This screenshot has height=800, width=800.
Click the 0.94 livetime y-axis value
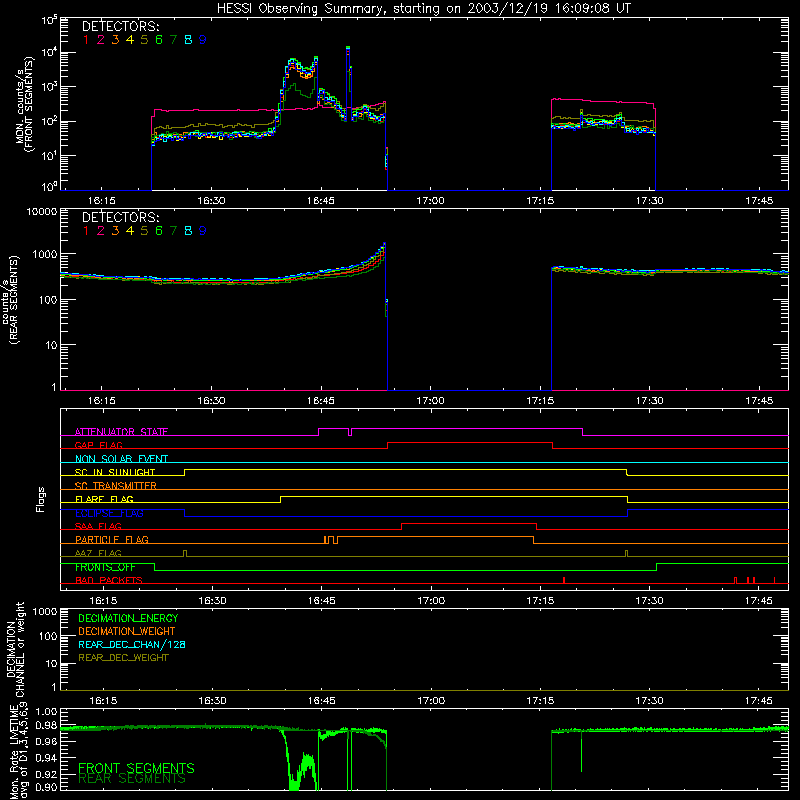(x=46, y=758)
